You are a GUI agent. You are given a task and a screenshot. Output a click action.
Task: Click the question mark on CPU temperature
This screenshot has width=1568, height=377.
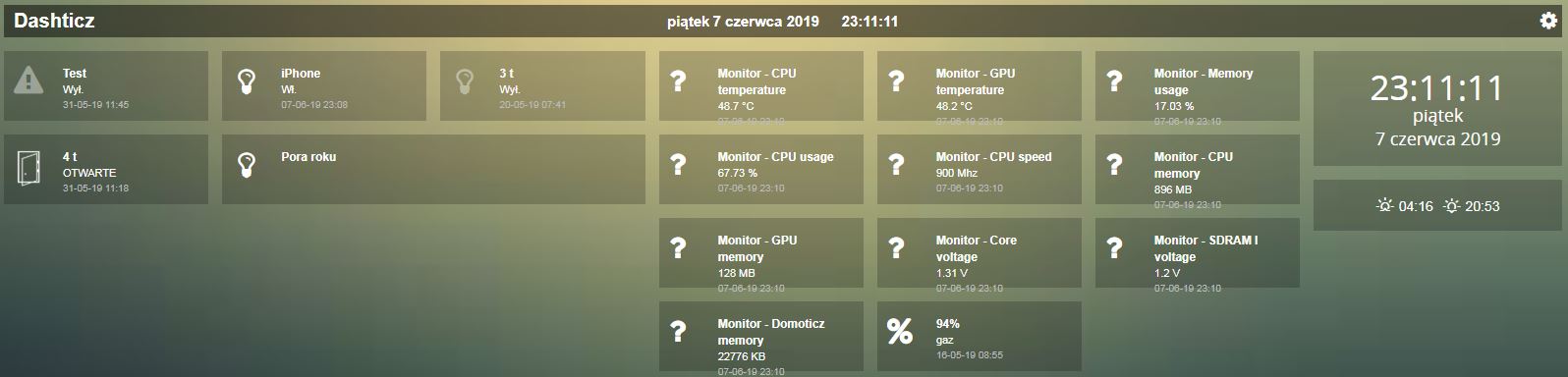click(678, 81)
